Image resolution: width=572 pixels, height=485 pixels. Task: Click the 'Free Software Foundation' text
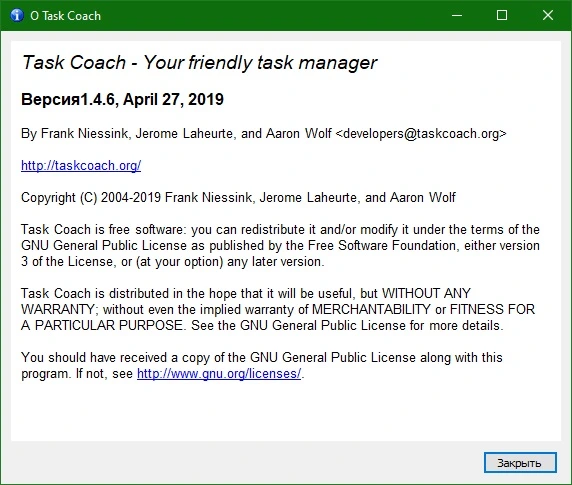[382, 245]
